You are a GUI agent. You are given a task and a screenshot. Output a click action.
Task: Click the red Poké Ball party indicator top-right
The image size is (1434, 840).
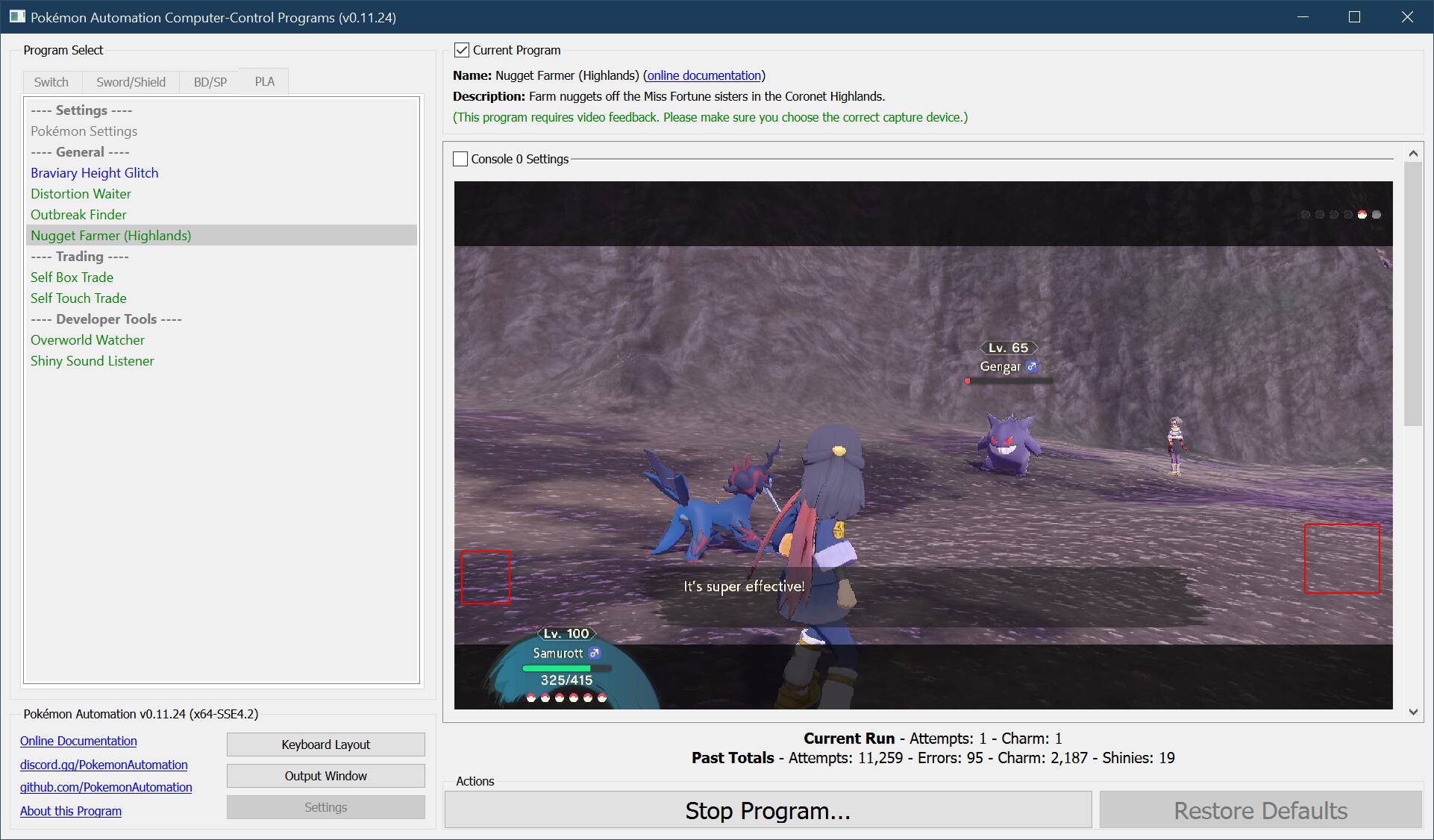pyautogui.click(x=1362, y=215)
